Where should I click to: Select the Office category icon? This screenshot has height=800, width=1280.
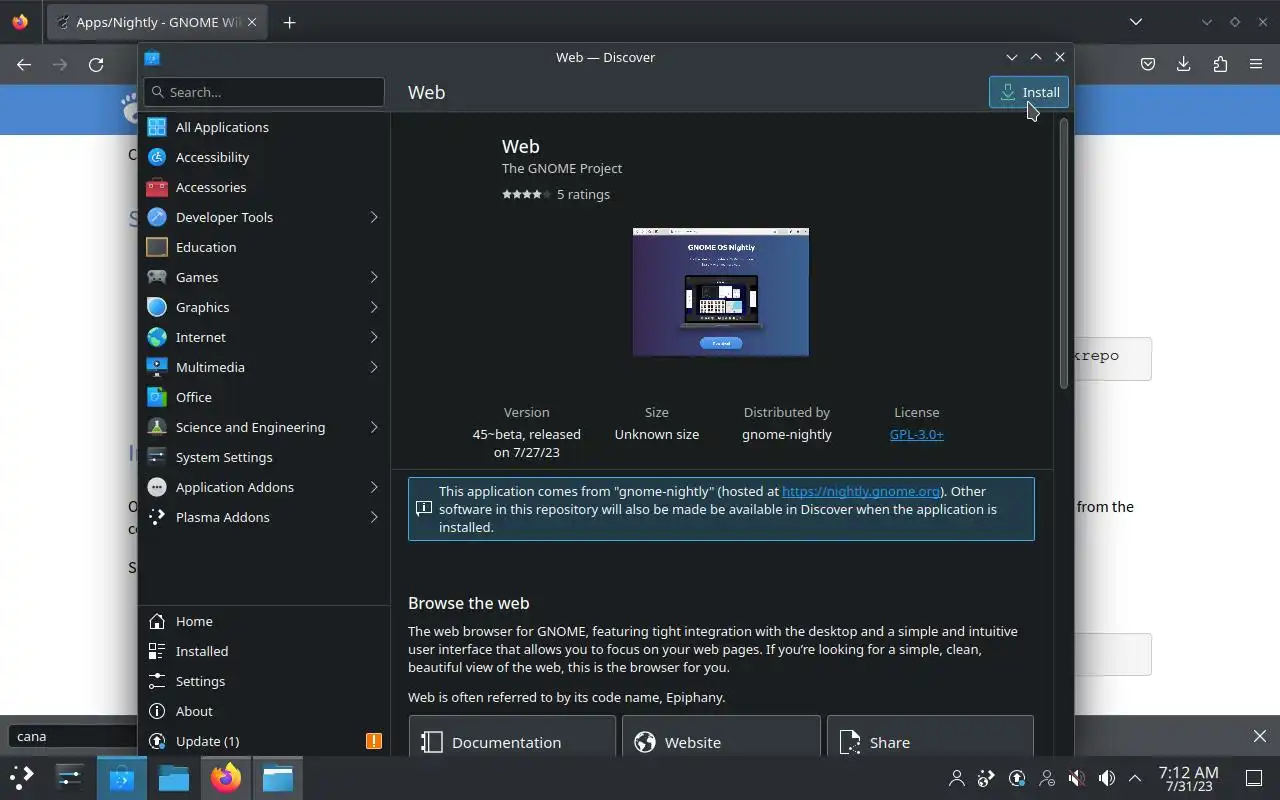tap(156, 397)
